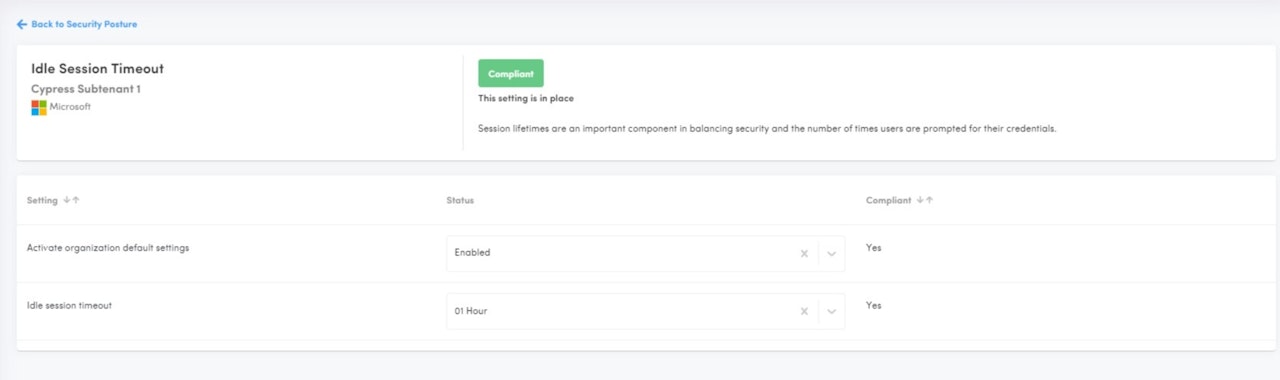Viewport: 1280px width, 380px height.
Task: Click the Compliant column header
Action: (889, 200)
